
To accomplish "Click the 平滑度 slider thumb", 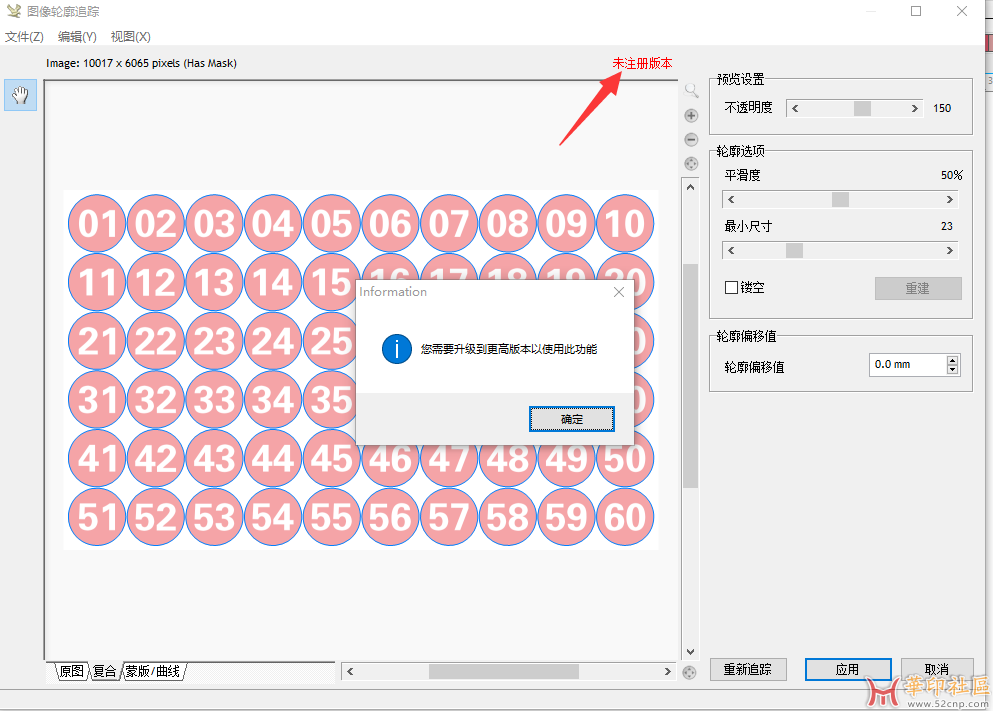I will [x=840, y=199].
